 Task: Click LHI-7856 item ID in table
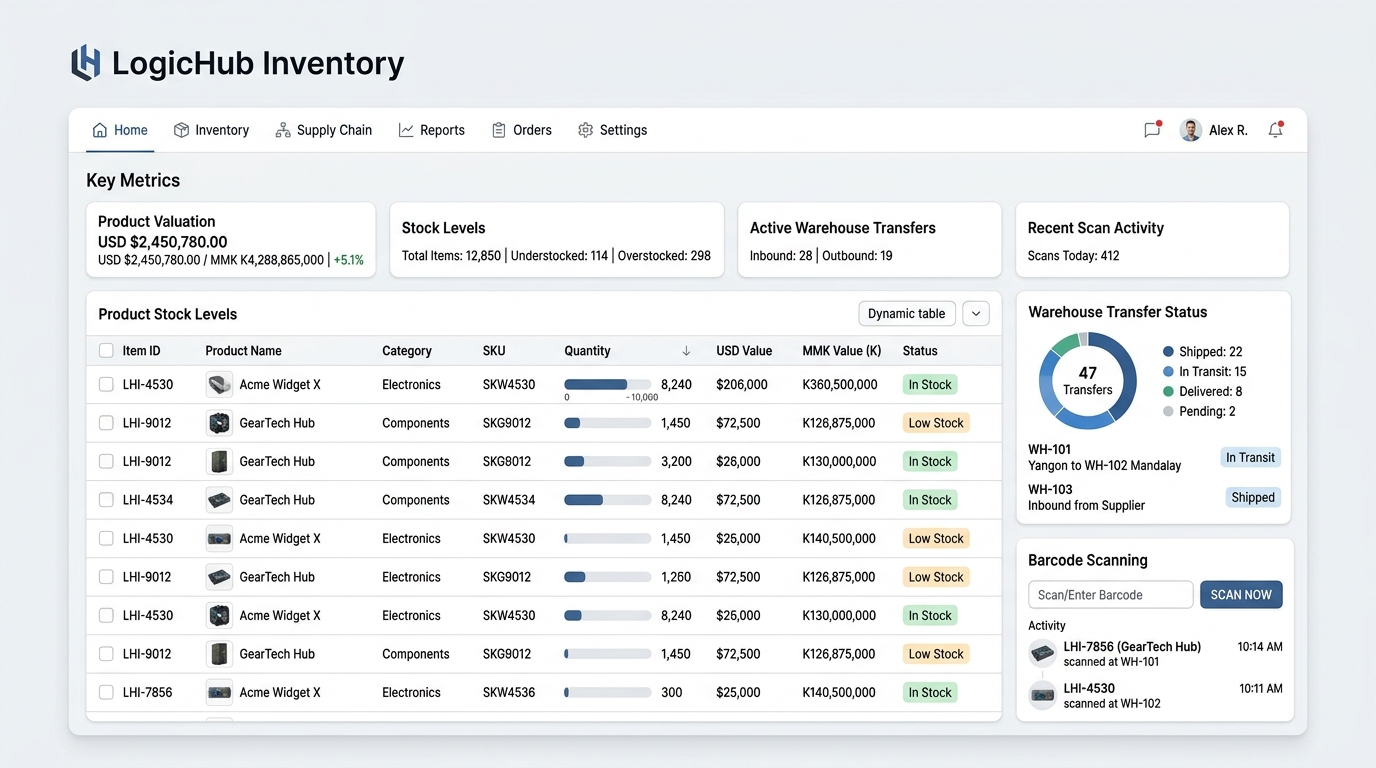click(x=148, y=692)
